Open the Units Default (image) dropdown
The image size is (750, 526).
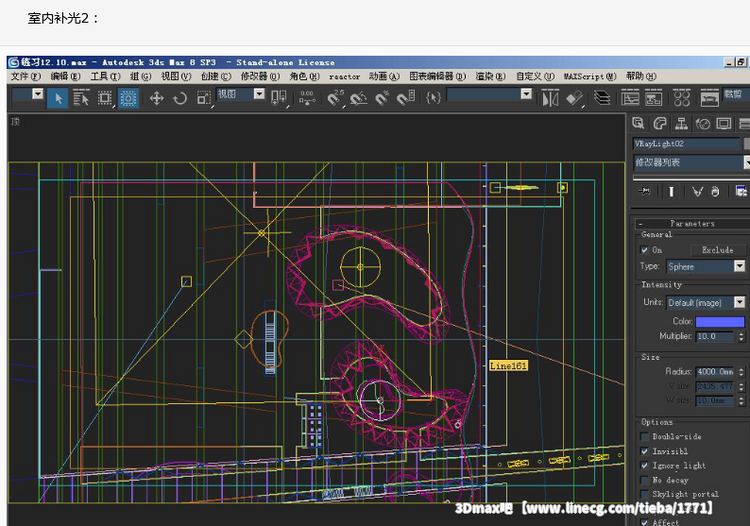tap(706, 302)
